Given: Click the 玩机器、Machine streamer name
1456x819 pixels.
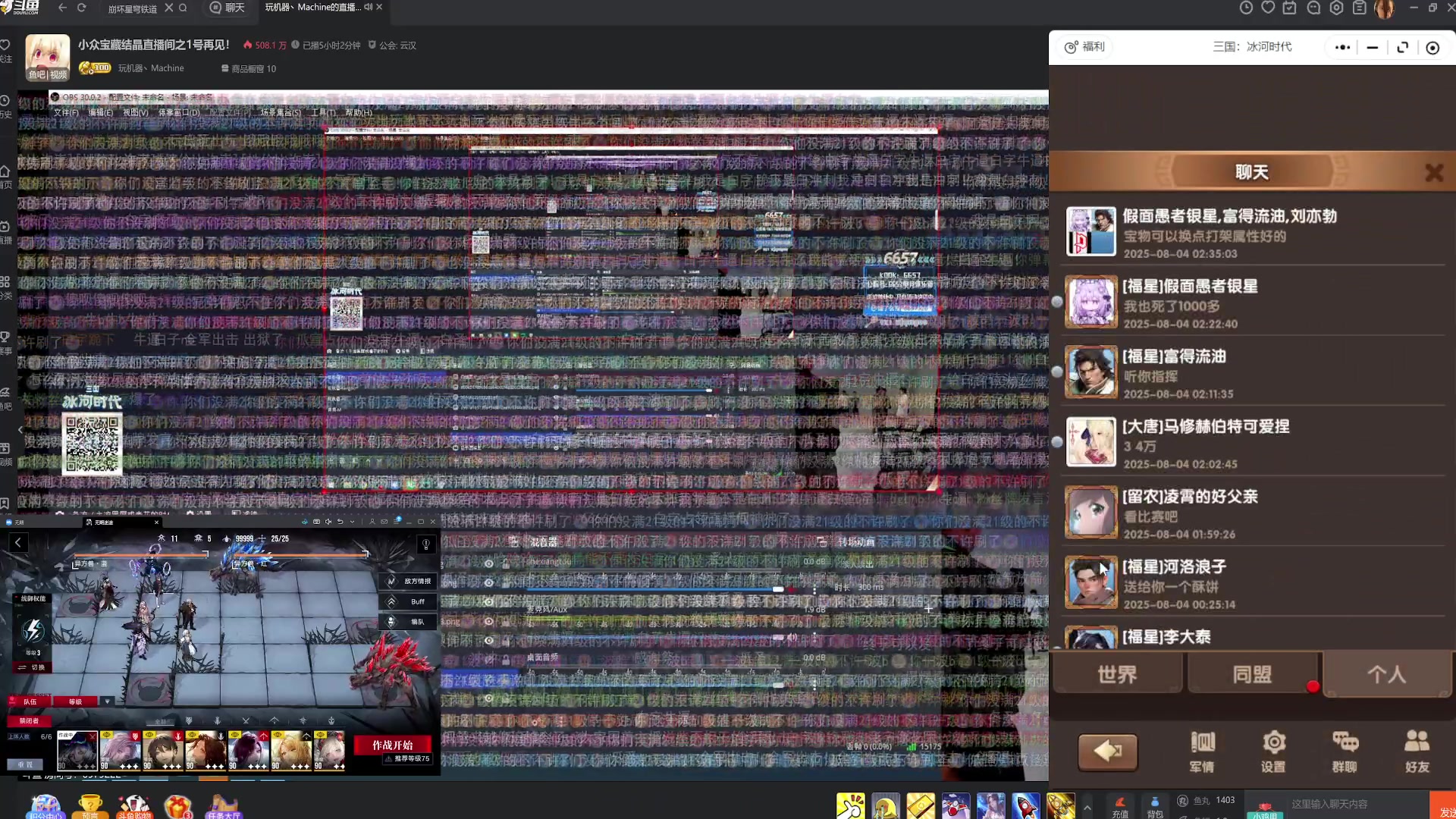Looking at the screenshot, I should [x=151, y=68].
